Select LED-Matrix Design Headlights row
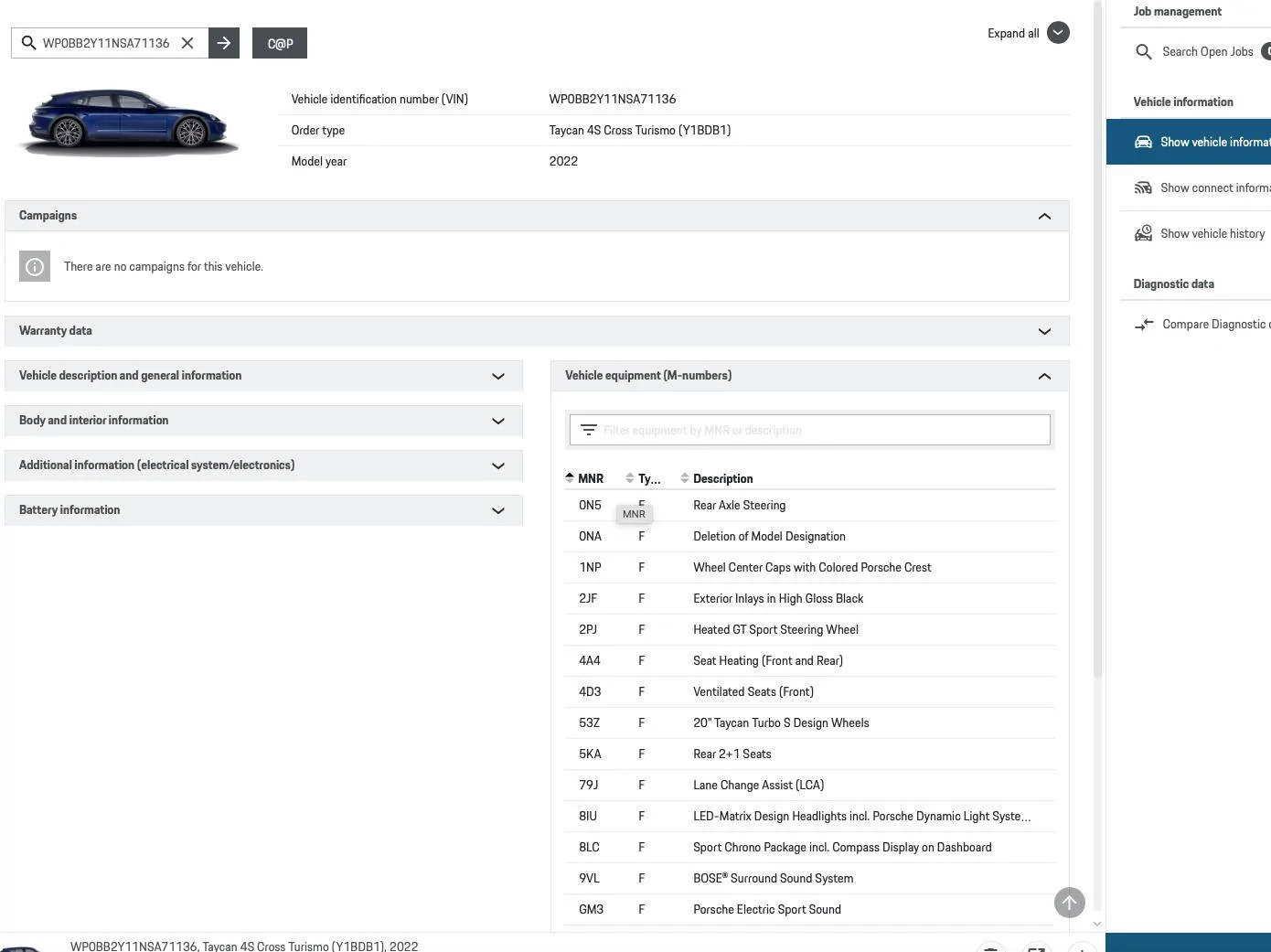Image resolution: width=1271 pixels, height=952 pixels. click(x=809, y=817)
